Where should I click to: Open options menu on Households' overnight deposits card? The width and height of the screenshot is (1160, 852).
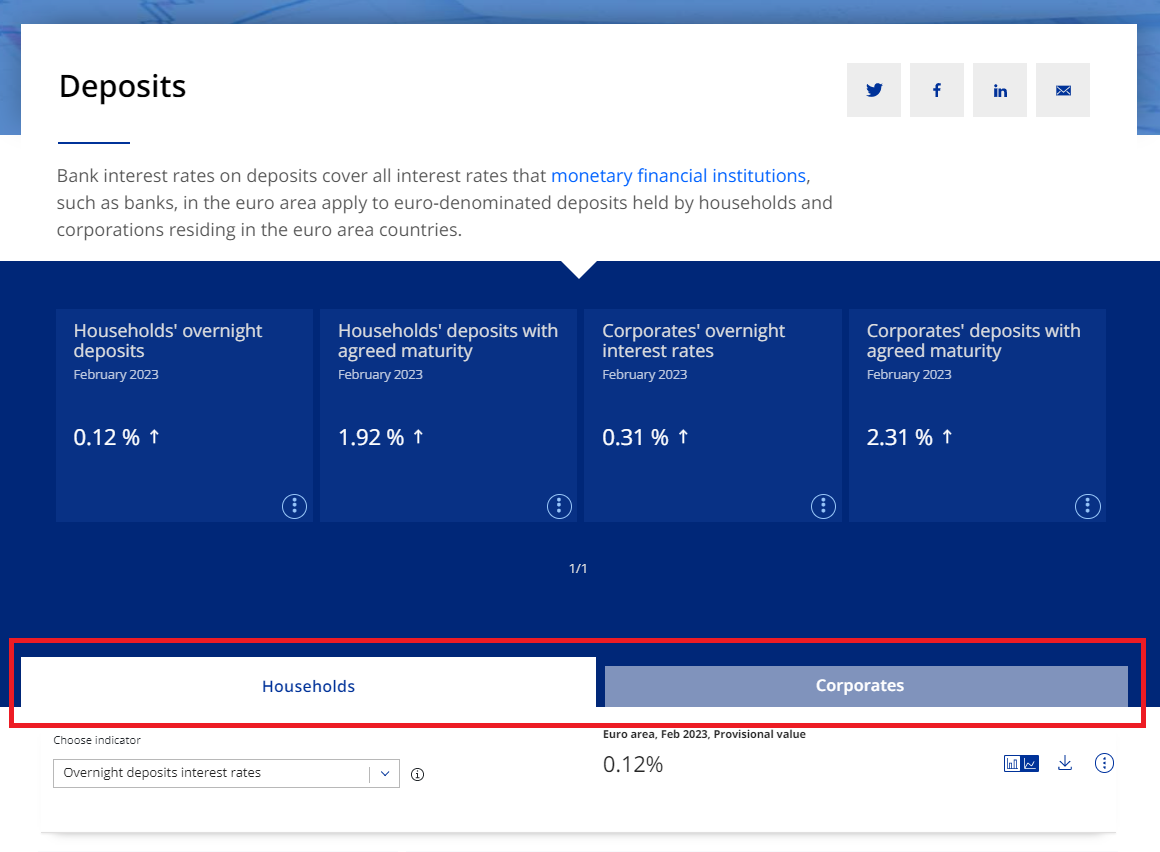click(294, 506)
